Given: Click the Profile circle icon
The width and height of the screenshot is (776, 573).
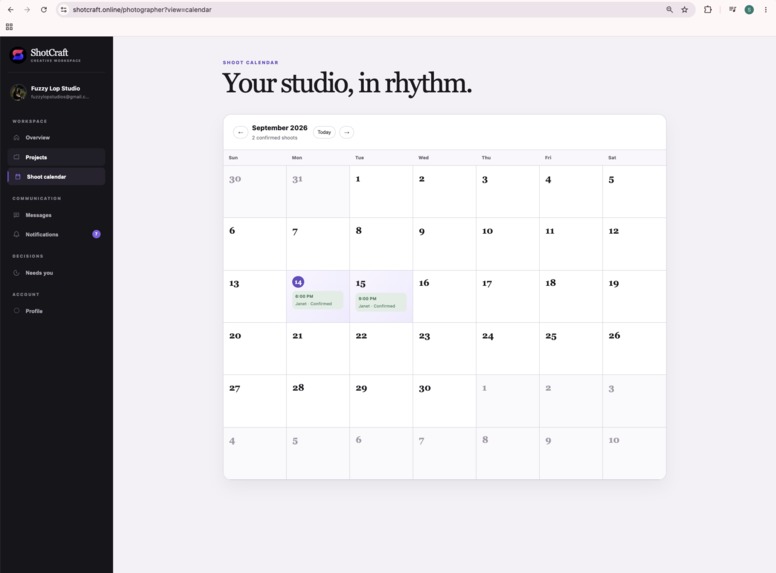Looking at the screenshot, I should click(16, 311).
